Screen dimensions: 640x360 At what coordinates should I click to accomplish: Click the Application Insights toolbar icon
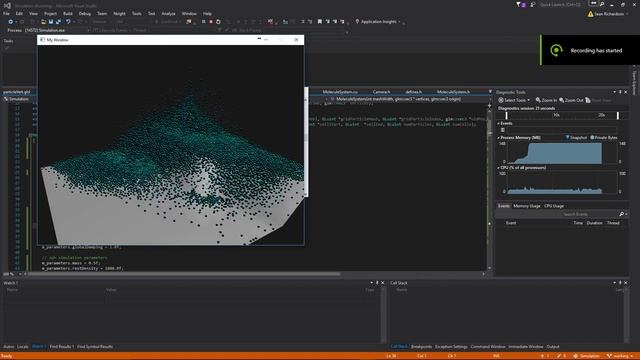click(357, 22)
